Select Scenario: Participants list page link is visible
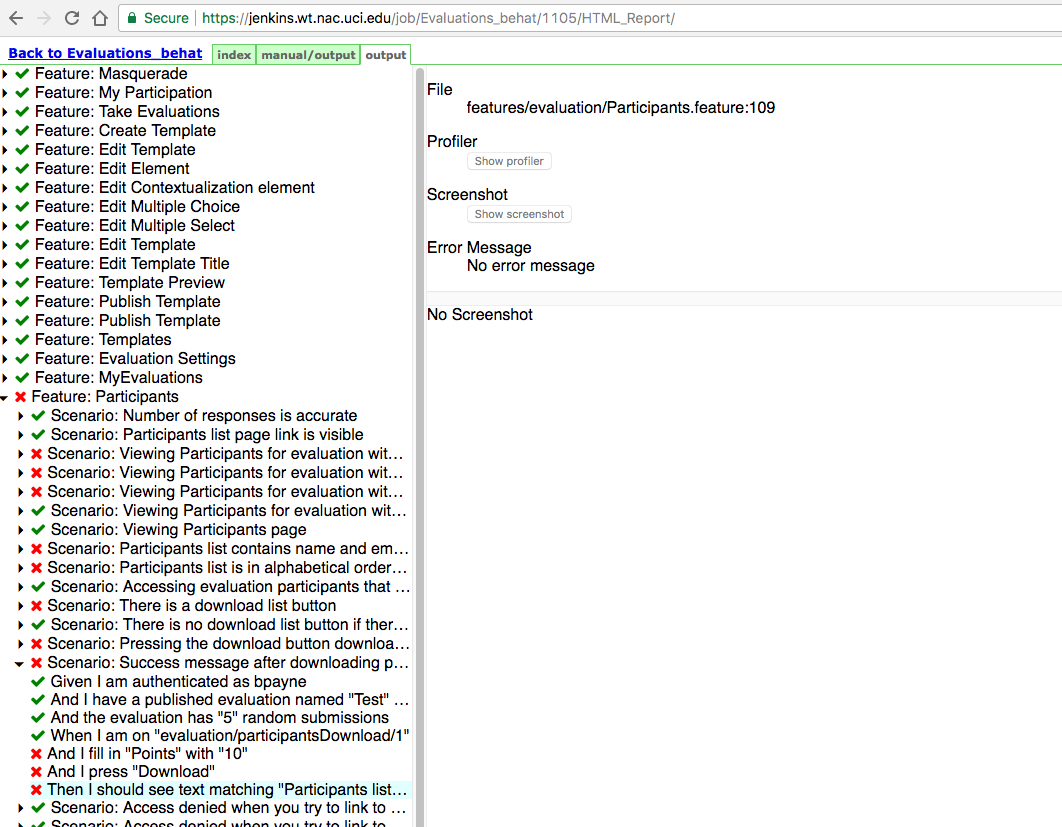Image resolution: width=1062 pixels, height=827 pixels. (207, 435)
